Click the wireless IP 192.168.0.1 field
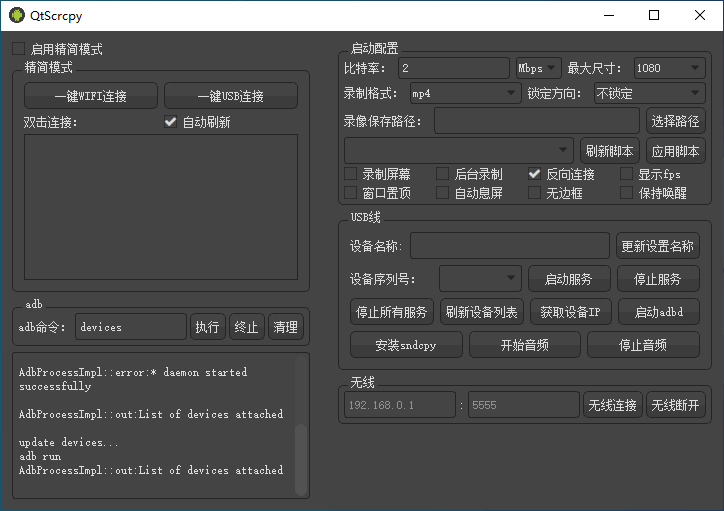 pyautogui.click(x=399, y=405)
